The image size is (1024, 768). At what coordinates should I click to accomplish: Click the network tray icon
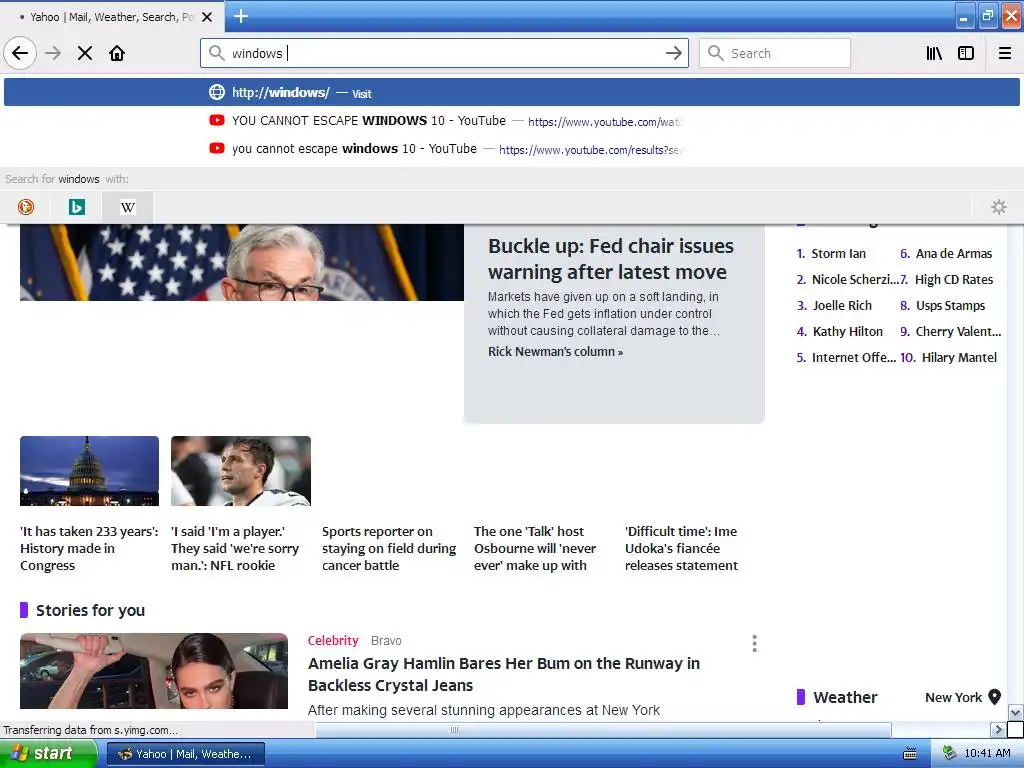[x=950, y=754]
